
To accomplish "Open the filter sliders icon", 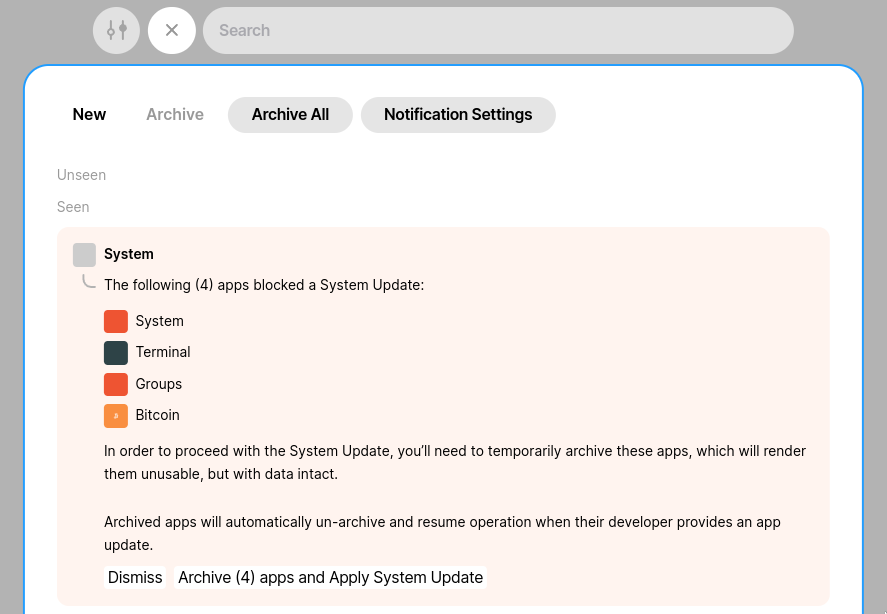I will click(117, 30).
